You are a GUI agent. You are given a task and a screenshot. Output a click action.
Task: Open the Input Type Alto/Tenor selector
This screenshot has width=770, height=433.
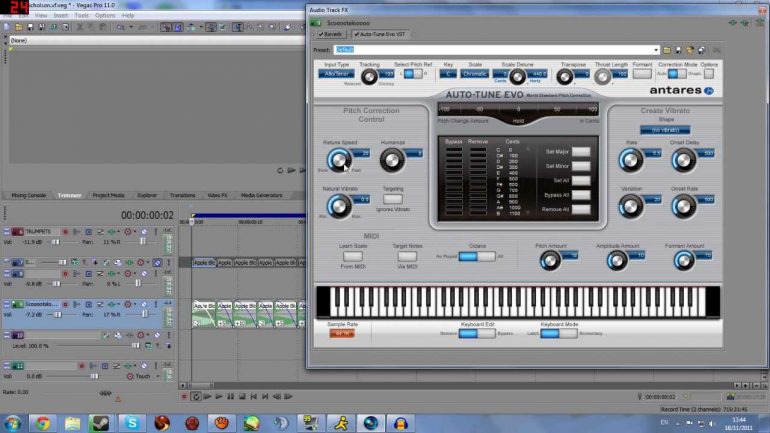pyautogui.click(x=336, y=74)
